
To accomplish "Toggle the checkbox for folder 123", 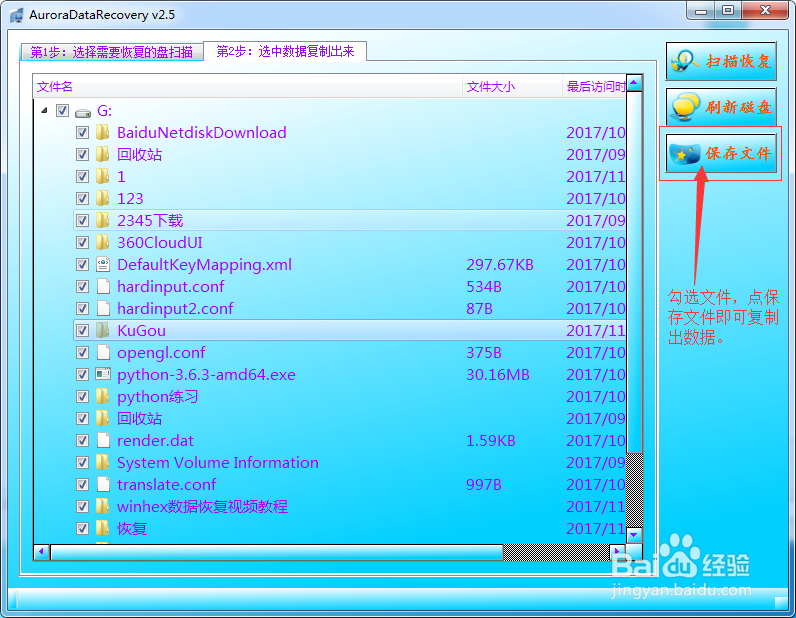I will coord(82,199).
